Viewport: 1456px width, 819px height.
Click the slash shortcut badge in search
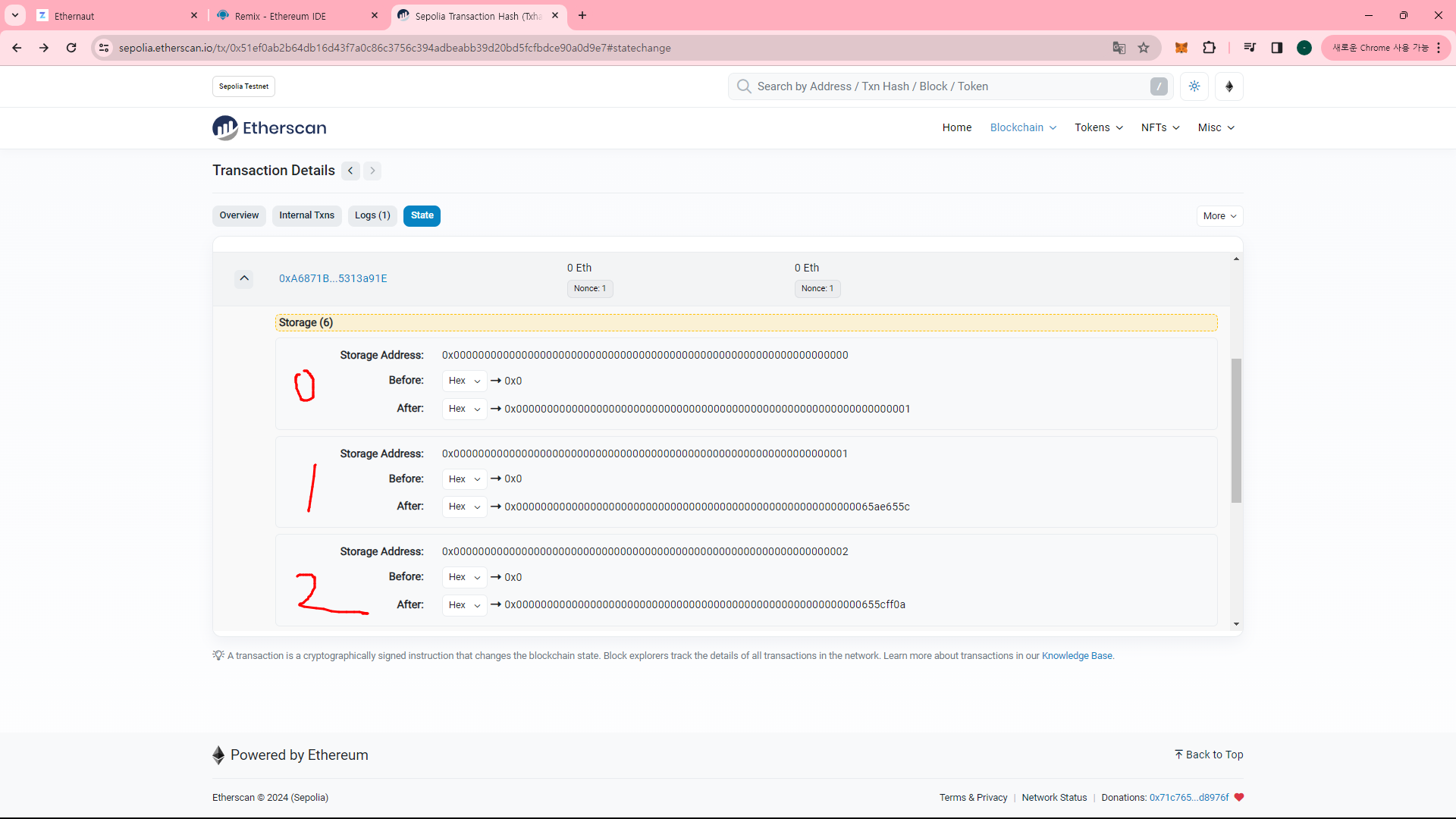pyautogui.click(x=1159, y=86)
